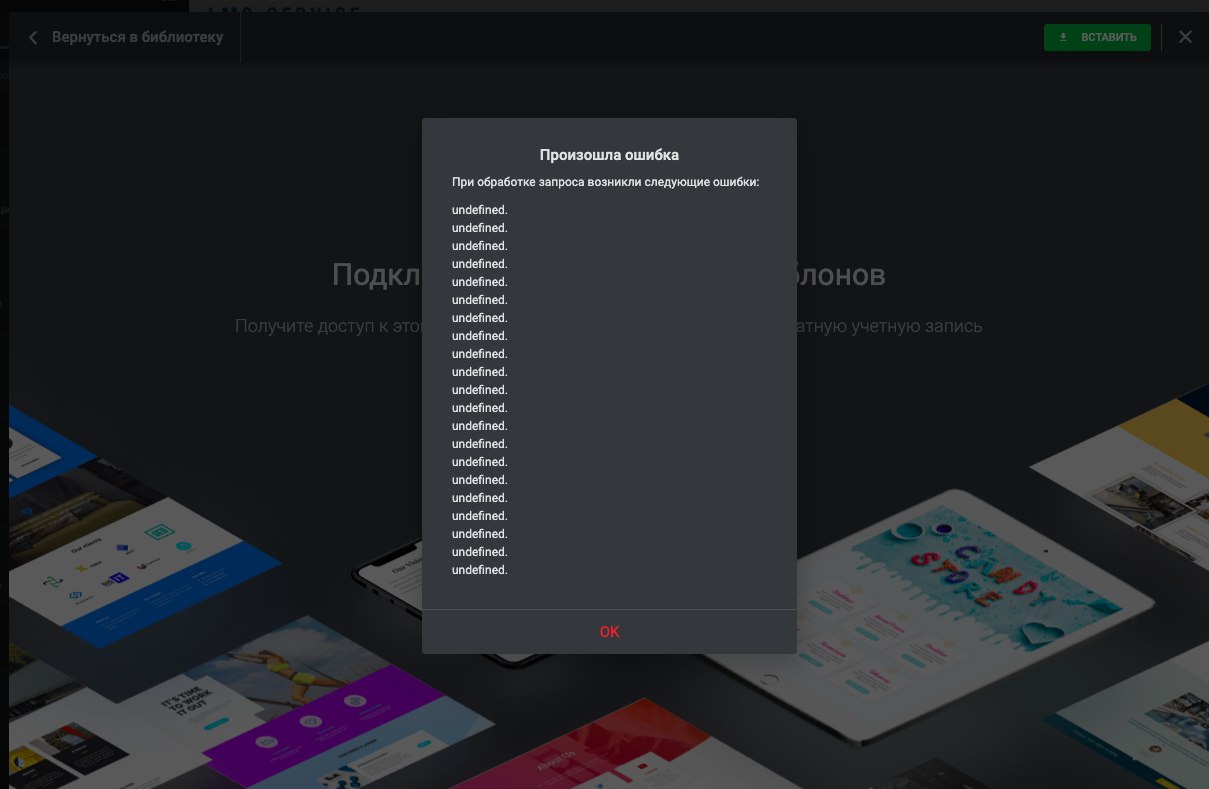Click the error description text in dialog

point(605,183)
